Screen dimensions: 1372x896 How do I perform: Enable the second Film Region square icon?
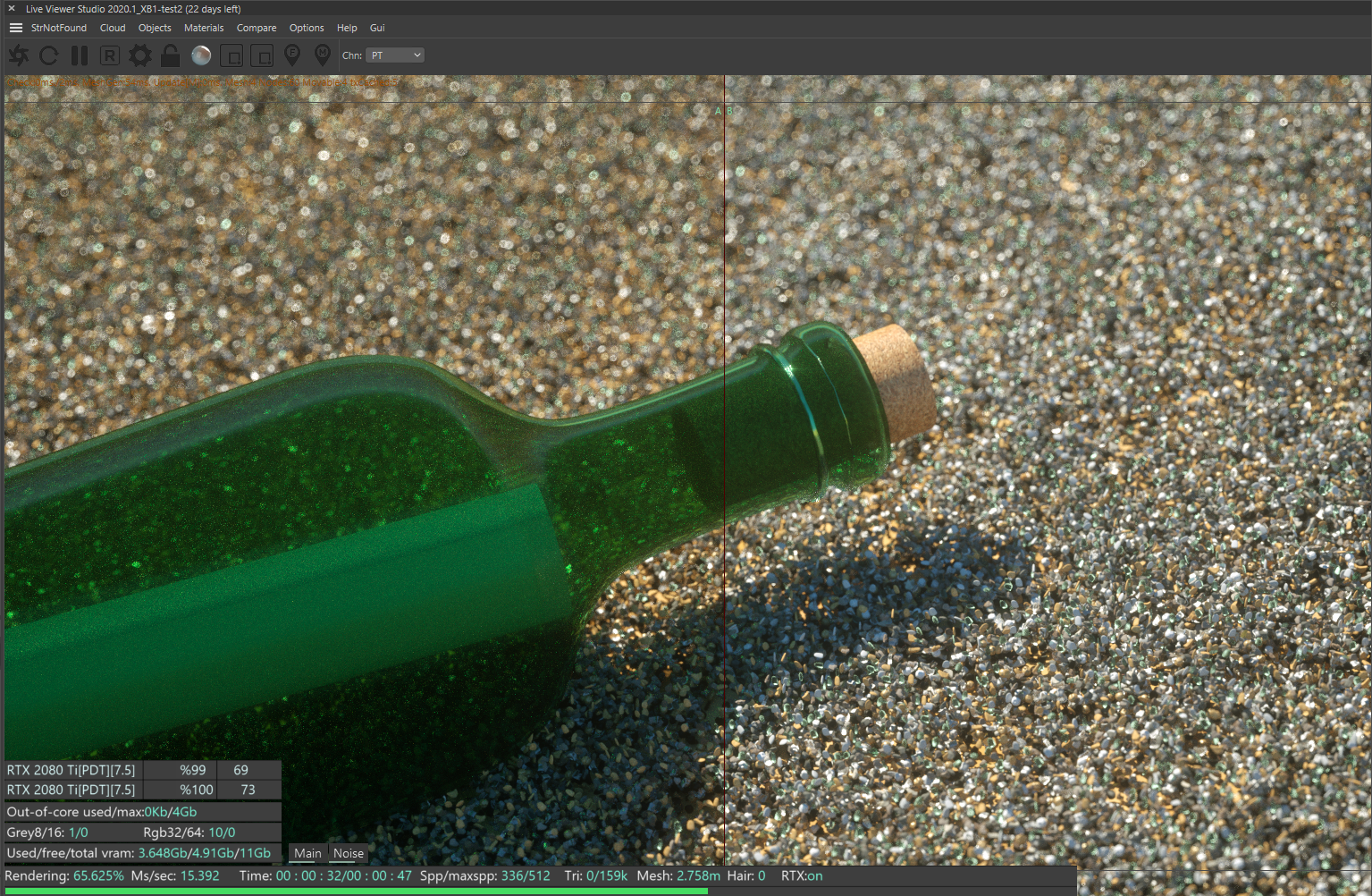[262, 56]
